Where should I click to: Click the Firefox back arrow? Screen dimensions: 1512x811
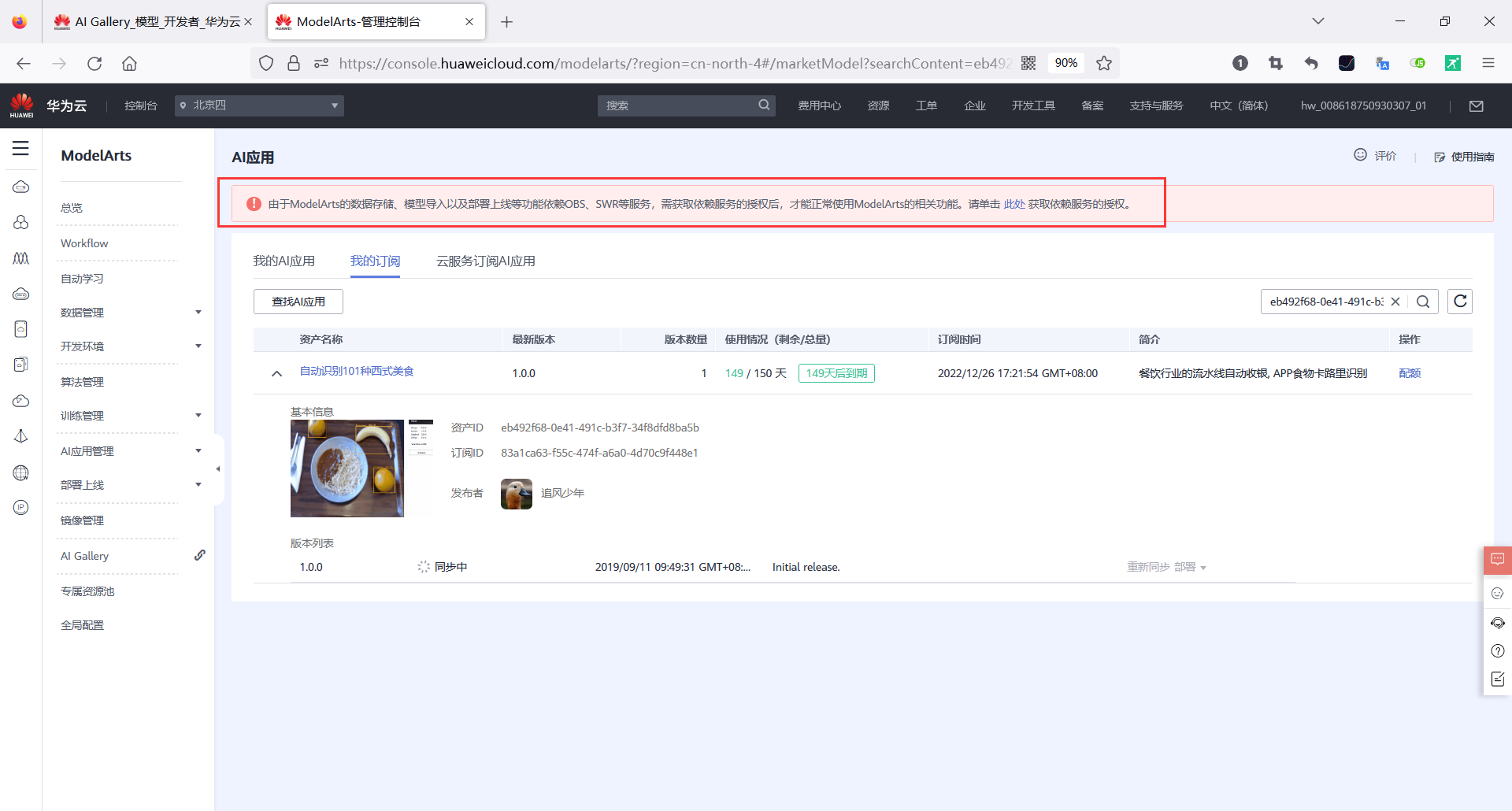[x=24, y=63]
